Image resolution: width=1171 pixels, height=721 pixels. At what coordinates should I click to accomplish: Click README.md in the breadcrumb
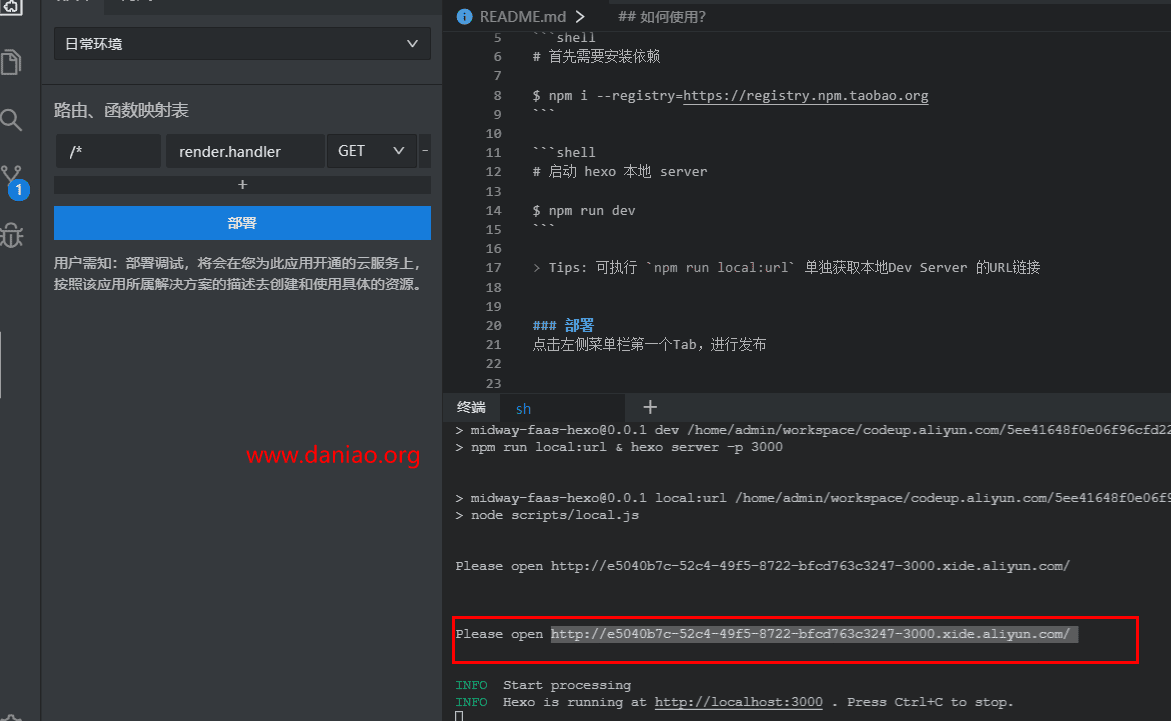(x=523, y=16)
